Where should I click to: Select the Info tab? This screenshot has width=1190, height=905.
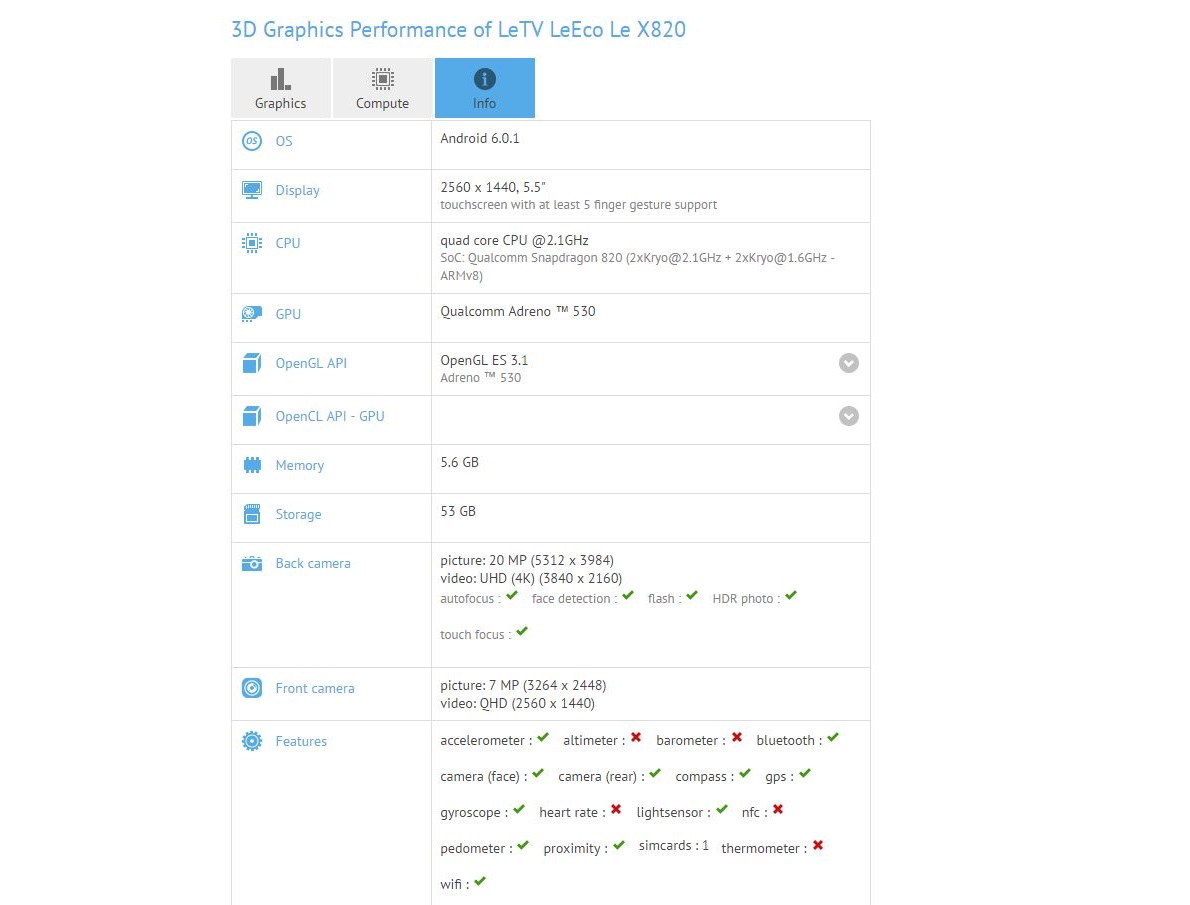(x=485, y=88)
